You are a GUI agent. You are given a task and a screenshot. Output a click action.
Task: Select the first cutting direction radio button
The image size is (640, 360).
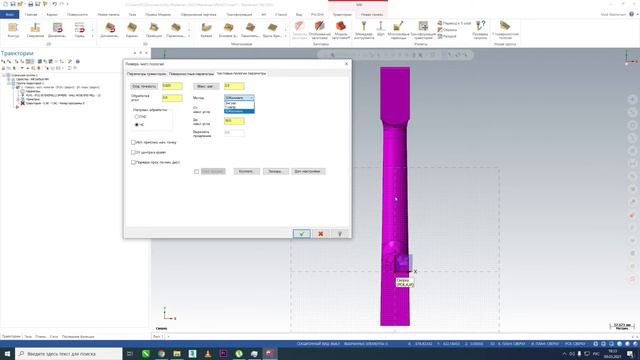137,117
